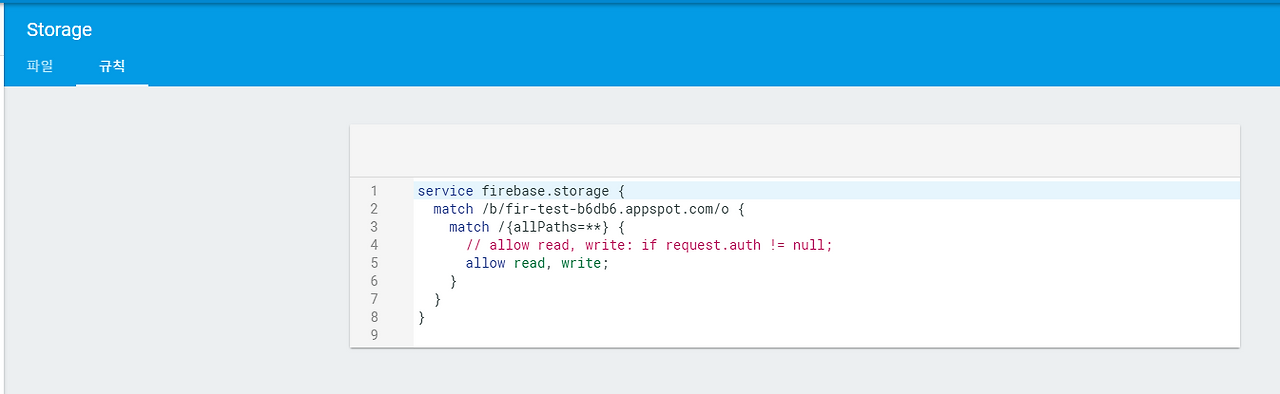Click line number 8 in gutter

[x=374, y=317]
